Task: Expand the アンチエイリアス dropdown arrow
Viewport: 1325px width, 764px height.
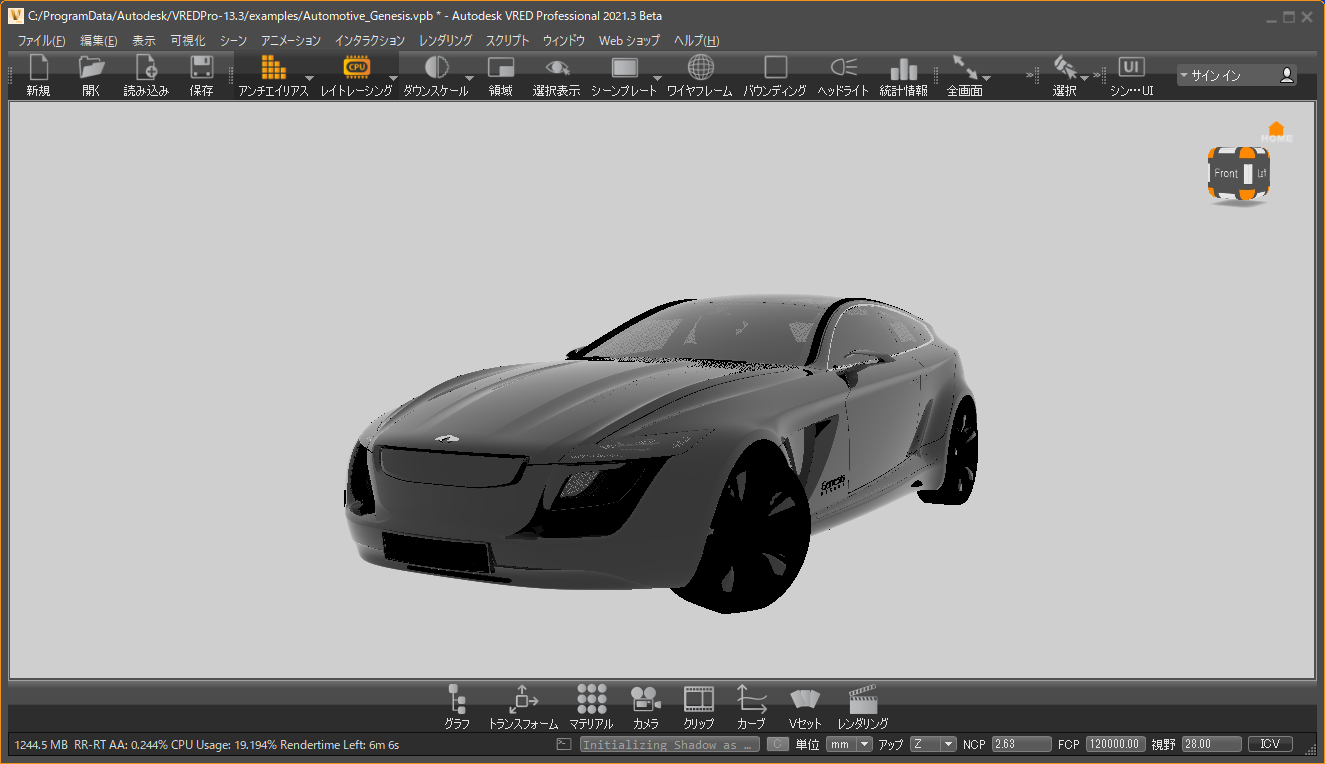Action: click(x=309, y=78)
